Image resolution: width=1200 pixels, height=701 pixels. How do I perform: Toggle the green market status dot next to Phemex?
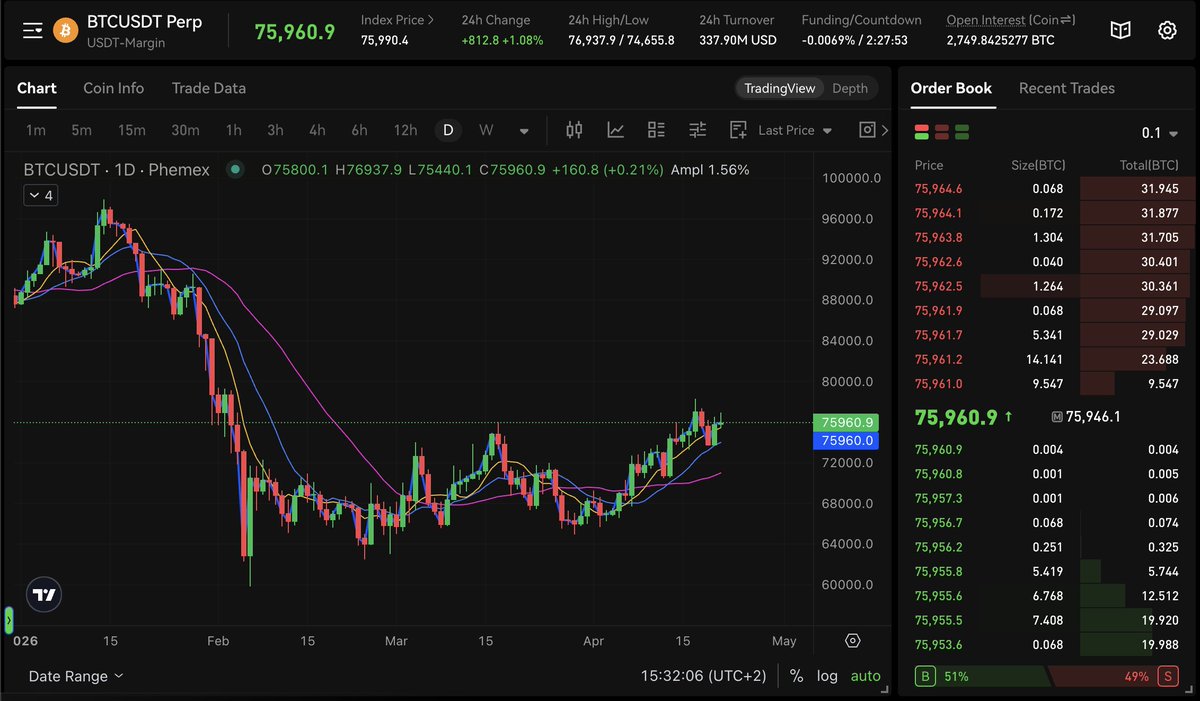point(235,170)
